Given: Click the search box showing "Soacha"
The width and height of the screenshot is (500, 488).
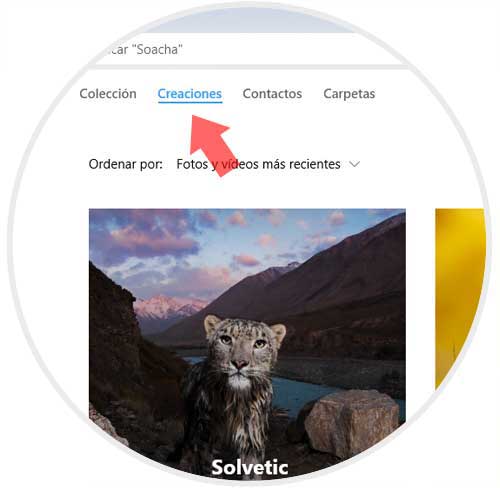Looking at the screenshot, I should pyautogui.click(x=247, y=49).
